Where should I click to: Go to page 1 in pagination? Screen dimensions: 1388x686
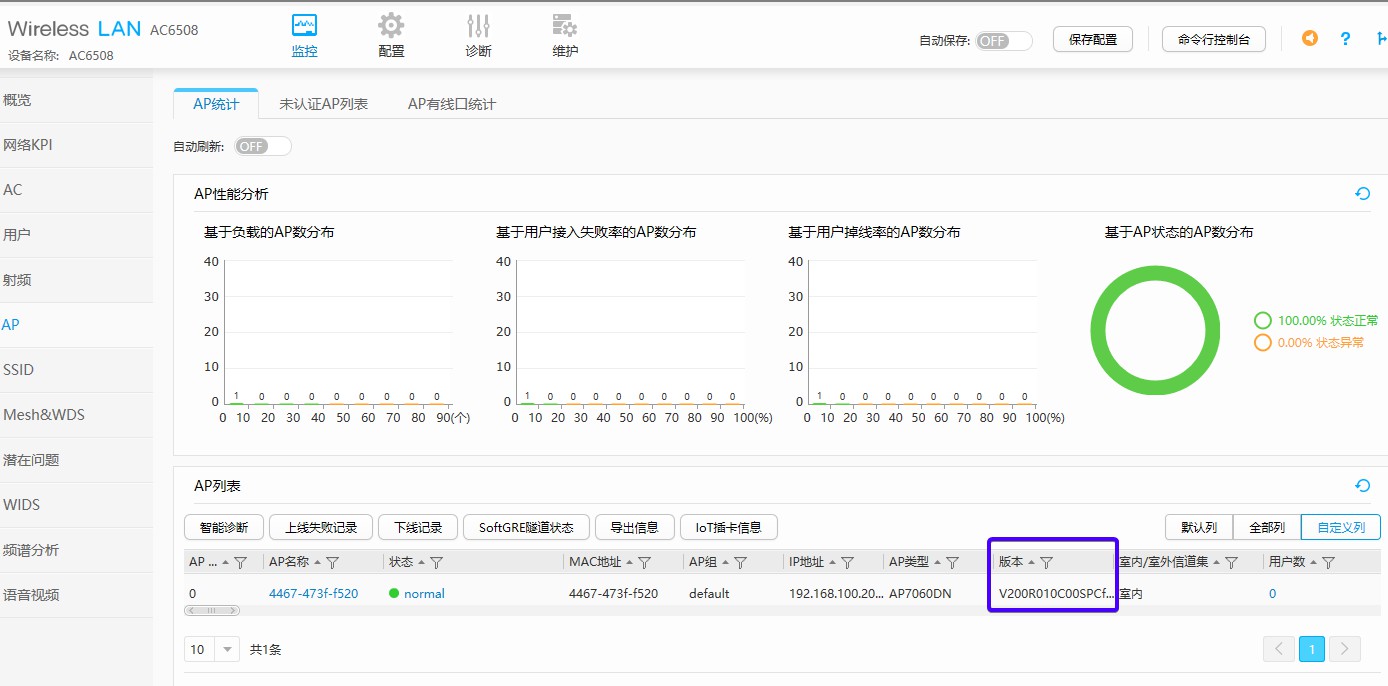(1312, 649)
